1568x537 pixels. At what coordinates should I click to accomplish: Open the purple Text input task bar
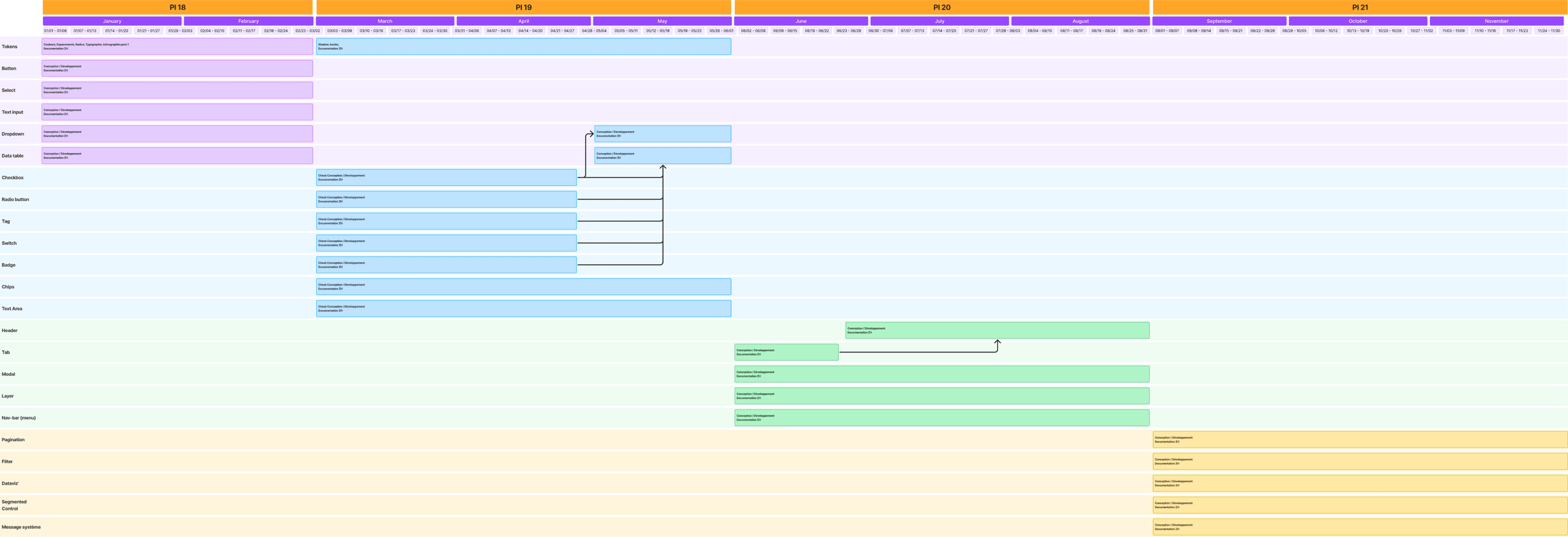[177, 112]
